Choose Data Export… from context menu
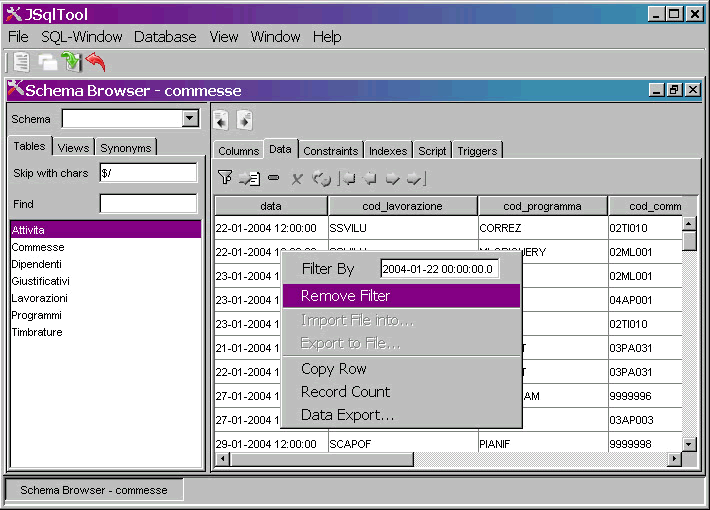This screenshot has width=710, height=510. (401, 414)
